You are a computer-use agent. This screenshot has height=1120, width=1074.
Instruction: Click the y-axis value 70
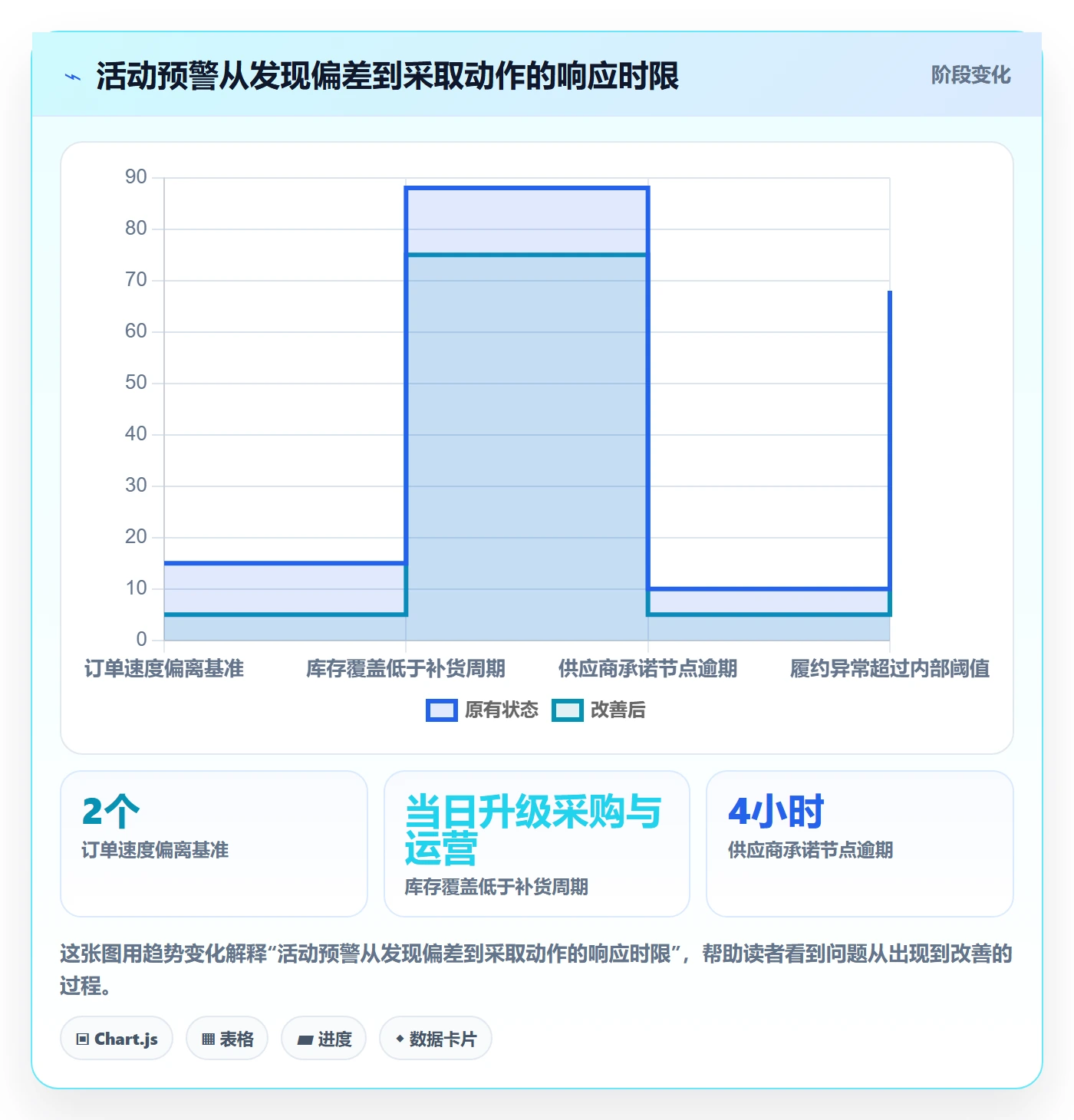[x=136, y=280]
